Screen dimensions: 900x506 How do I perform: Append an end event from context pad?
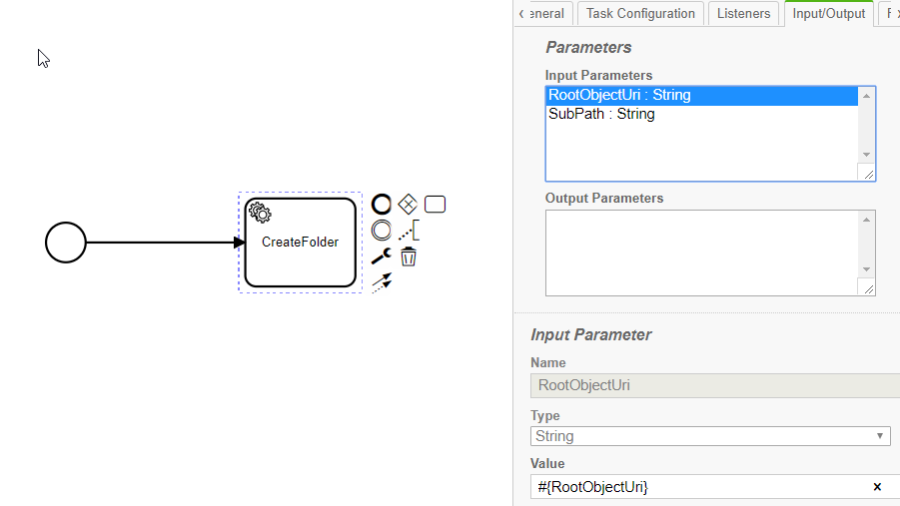pyautogui.click(x=381, y=204)
